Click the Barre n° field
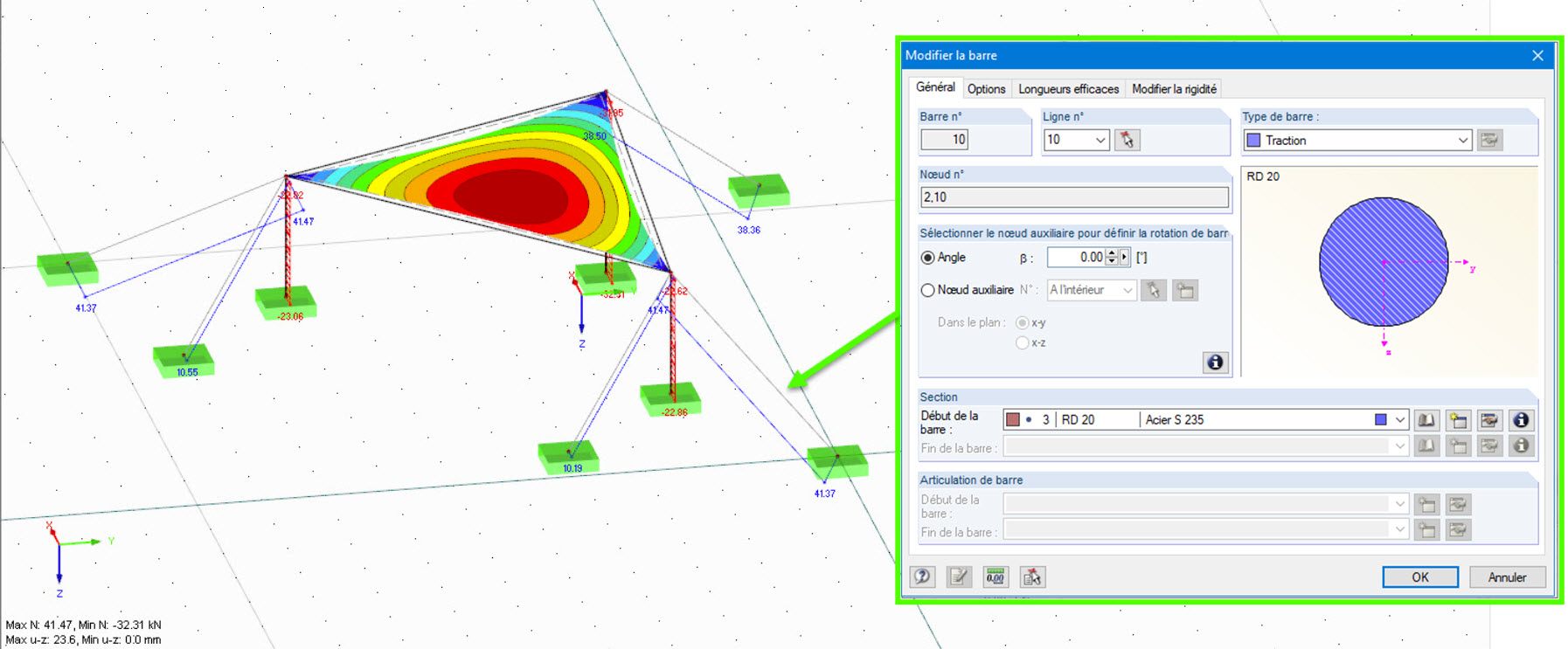 point(944,140)
